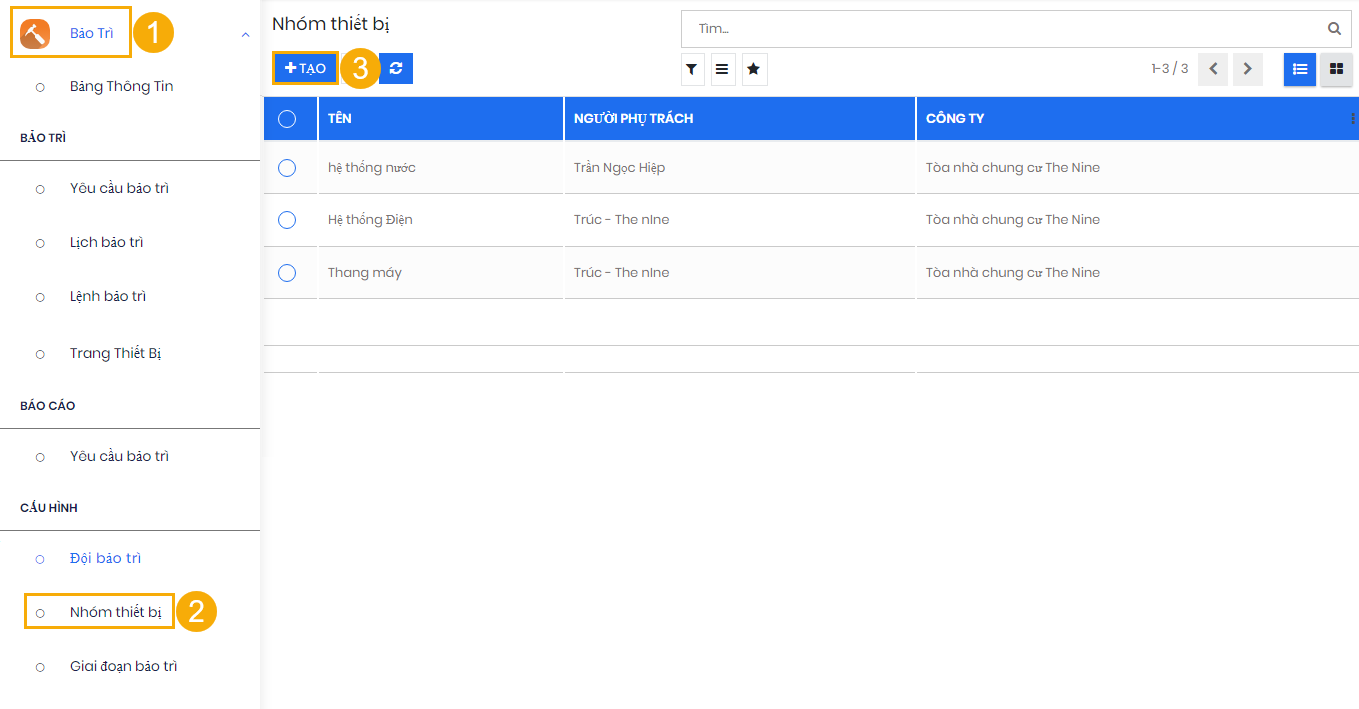
Task: Open Lệnh bảo trì menu item
Action: 108,297
